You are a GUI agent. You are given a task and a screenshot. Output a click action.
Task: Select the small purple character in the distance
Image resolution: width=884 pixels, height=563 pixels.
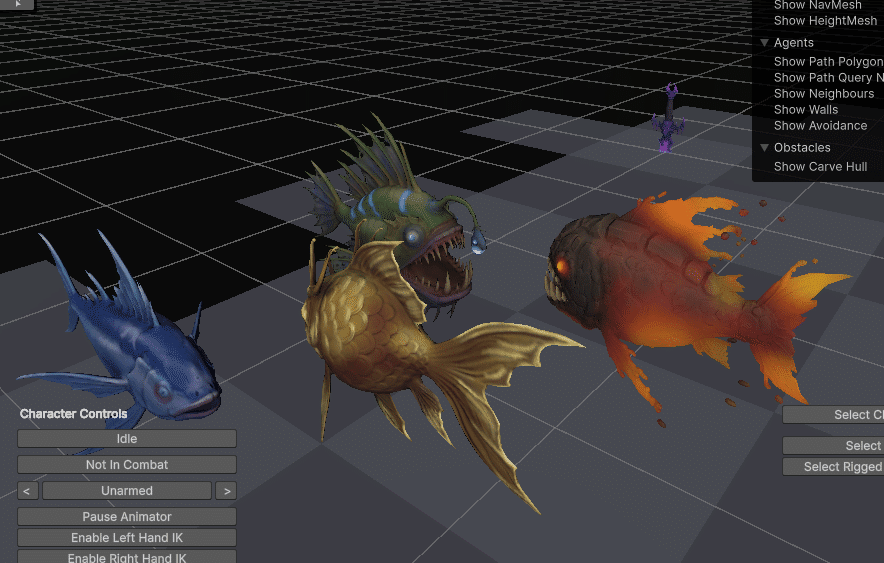pyautogui.click(x=669, y=117)
